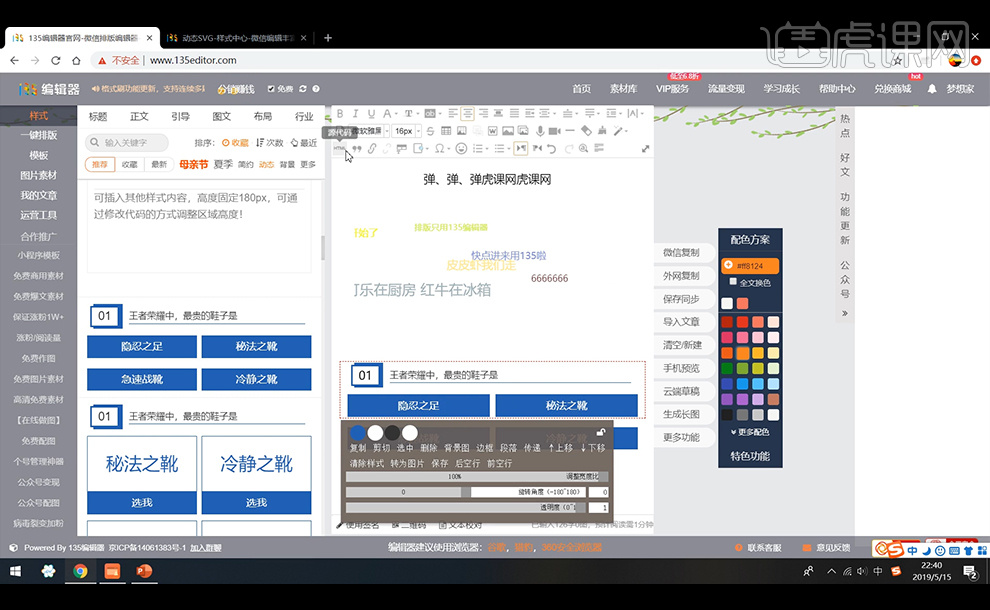Open Chrome from Windows taskbar
This screenshot has width=990, height=610.
click(80, 571)
